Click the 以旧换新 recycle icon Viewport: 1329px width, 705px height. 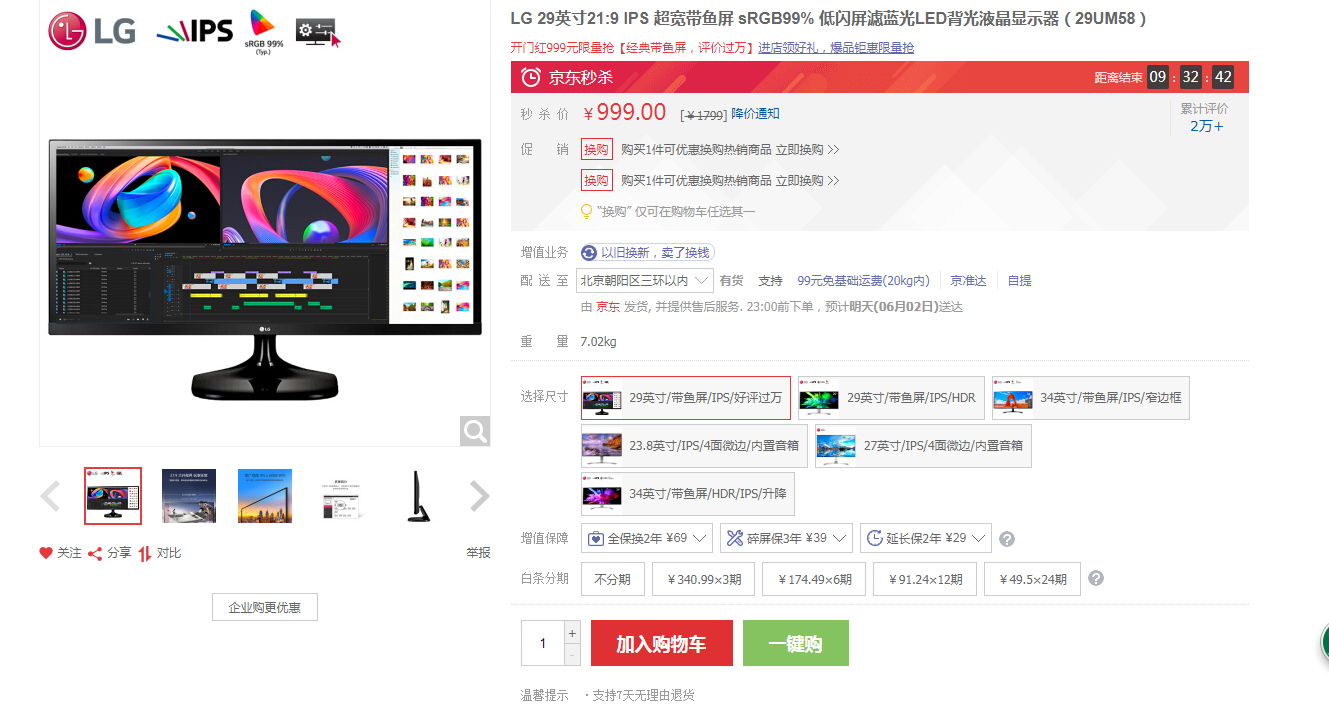pyautogui.click(x=590, y=253)
